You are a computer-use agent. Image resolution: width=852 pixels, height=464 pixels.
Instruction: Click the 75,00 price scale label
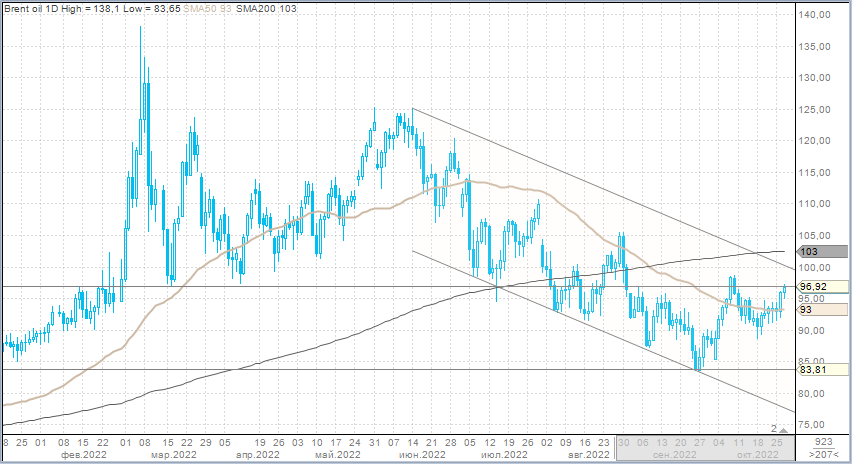818,424
